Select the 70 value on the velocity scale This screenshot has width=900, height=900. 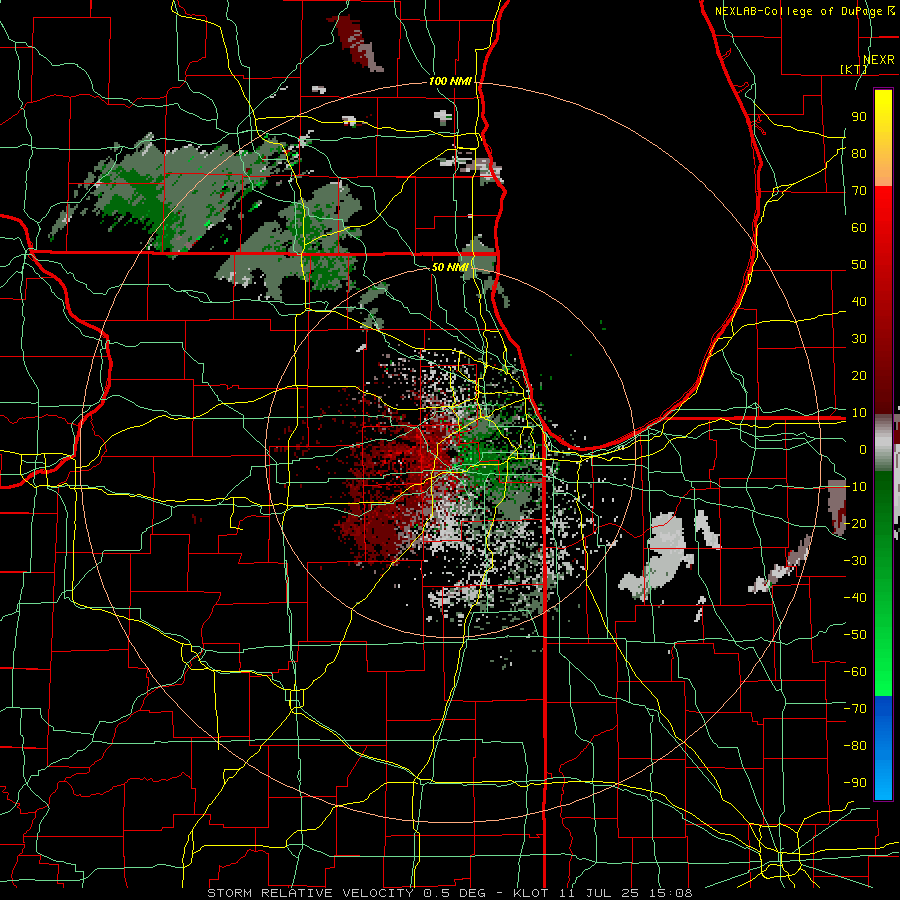click(859, 191)
